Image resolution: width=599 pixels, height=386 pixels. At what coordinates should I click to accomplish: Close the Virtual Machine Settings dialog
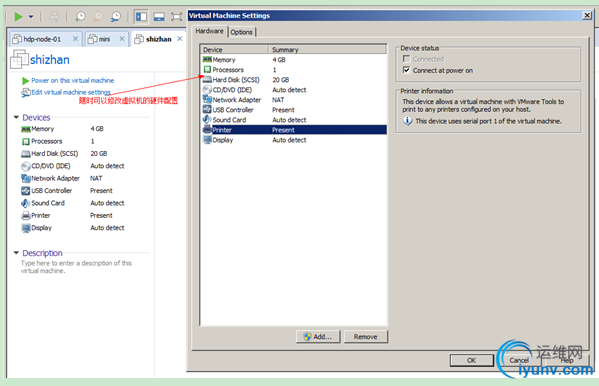tap(587, 15)
